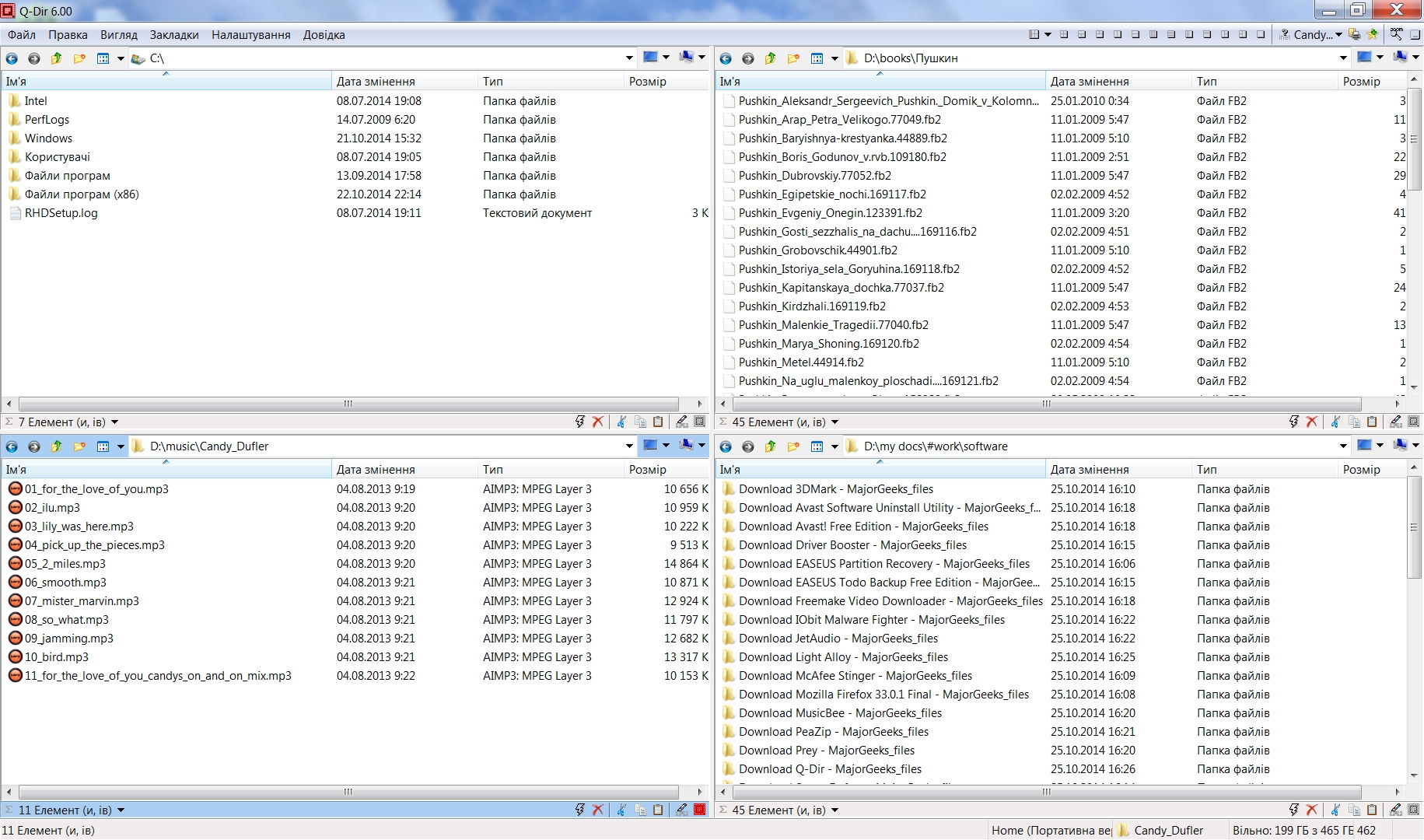Expand D:\my docs\#work\software address dropdown
This screenshot has height=840, width=1424.
coord(1343,446)
